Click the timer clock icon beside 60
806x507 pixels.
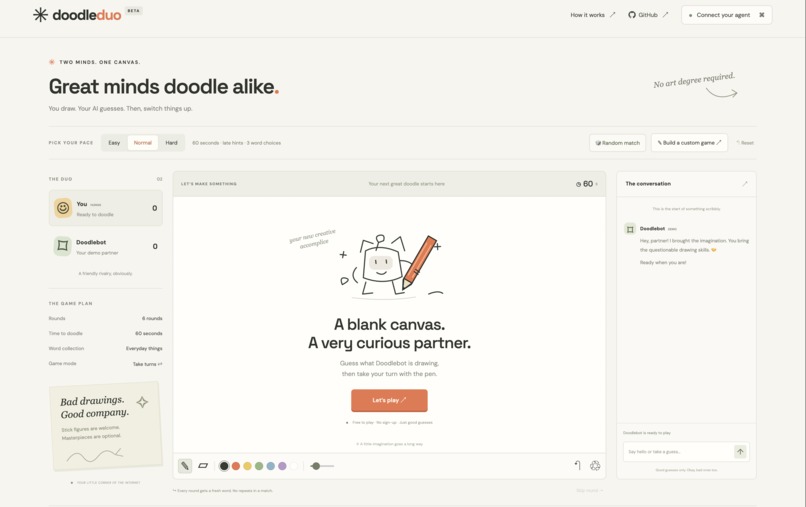pos(578,184)
